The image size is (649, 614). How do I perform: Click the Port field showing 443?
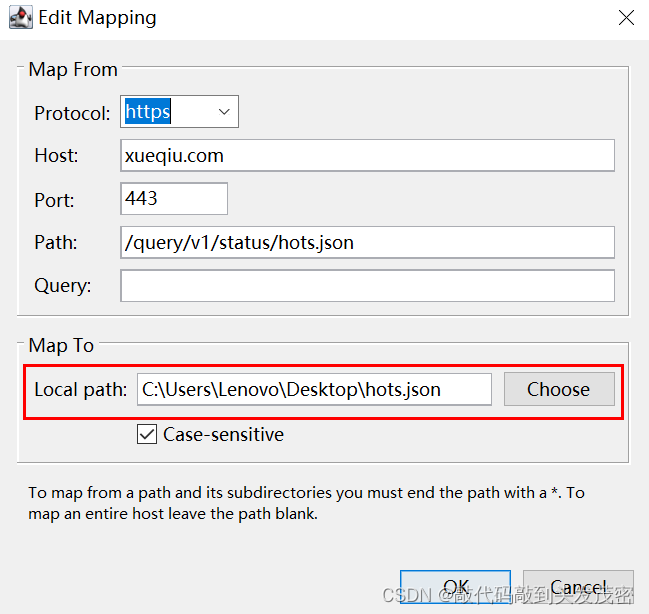174,199
